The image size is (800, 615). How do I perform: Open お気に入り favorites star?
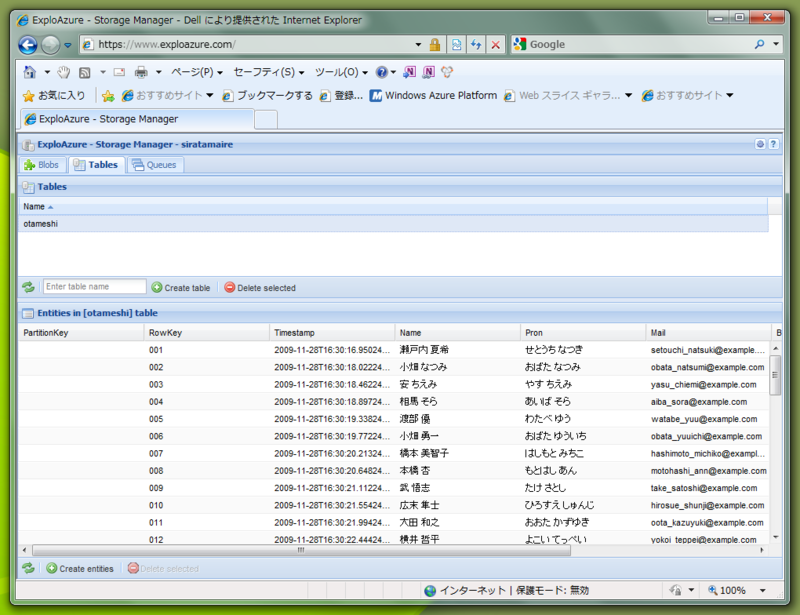point(54,95)
